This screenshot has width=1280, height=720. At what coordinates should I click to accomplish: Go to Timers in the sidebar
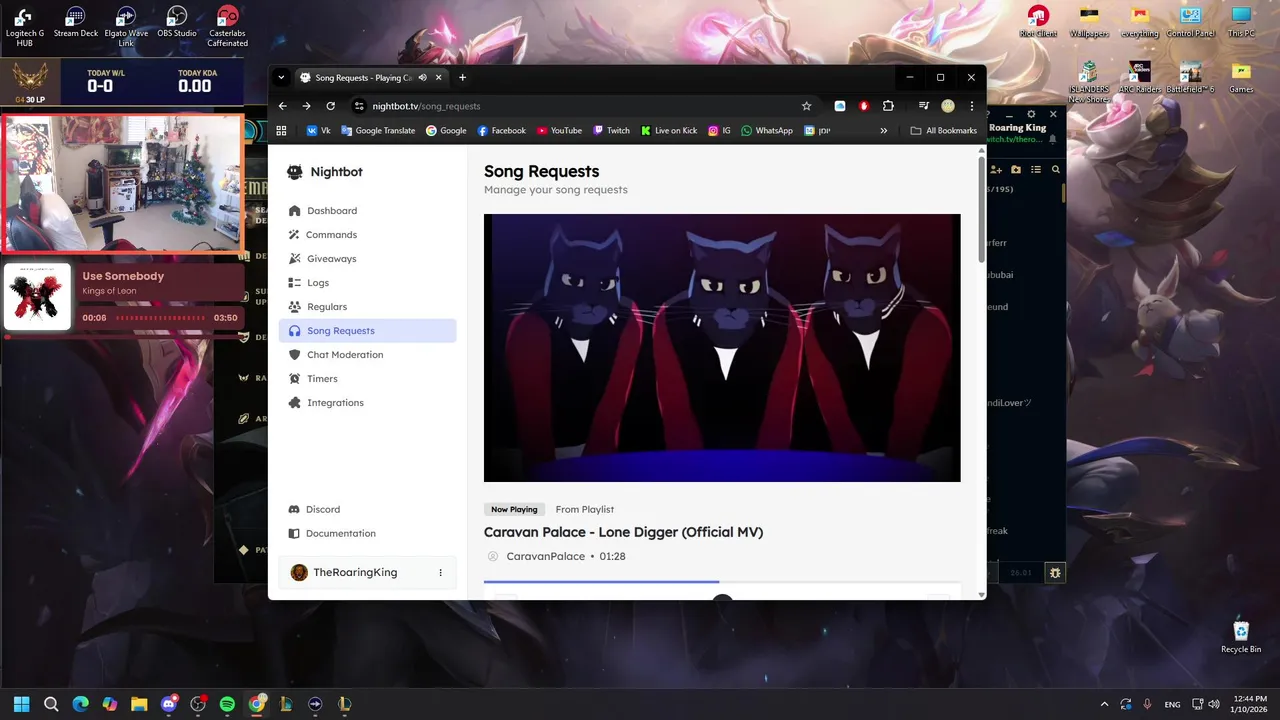click(x=367, y=379)
